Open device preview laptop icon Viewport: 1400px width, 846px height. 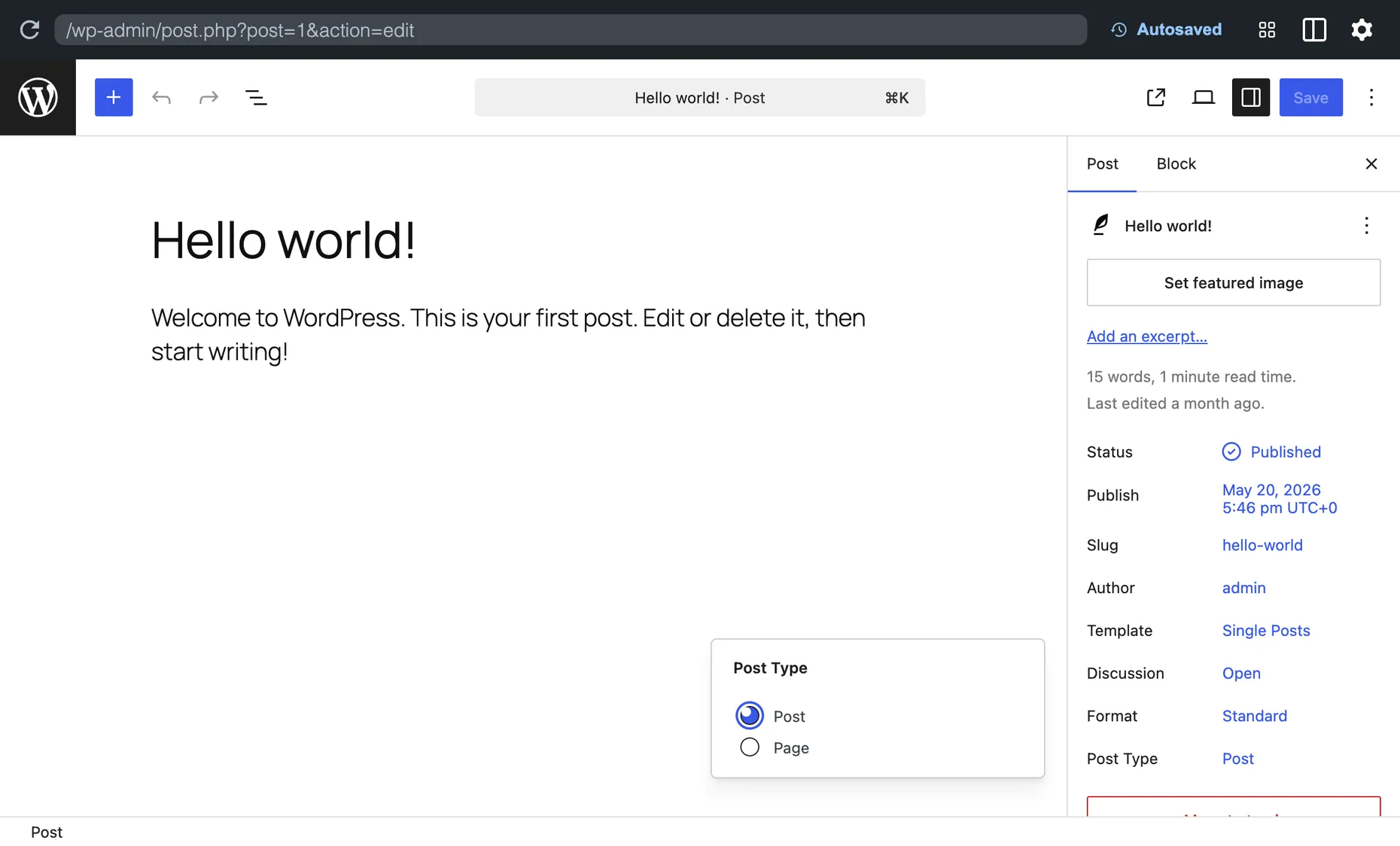(x=1204, y=97)
